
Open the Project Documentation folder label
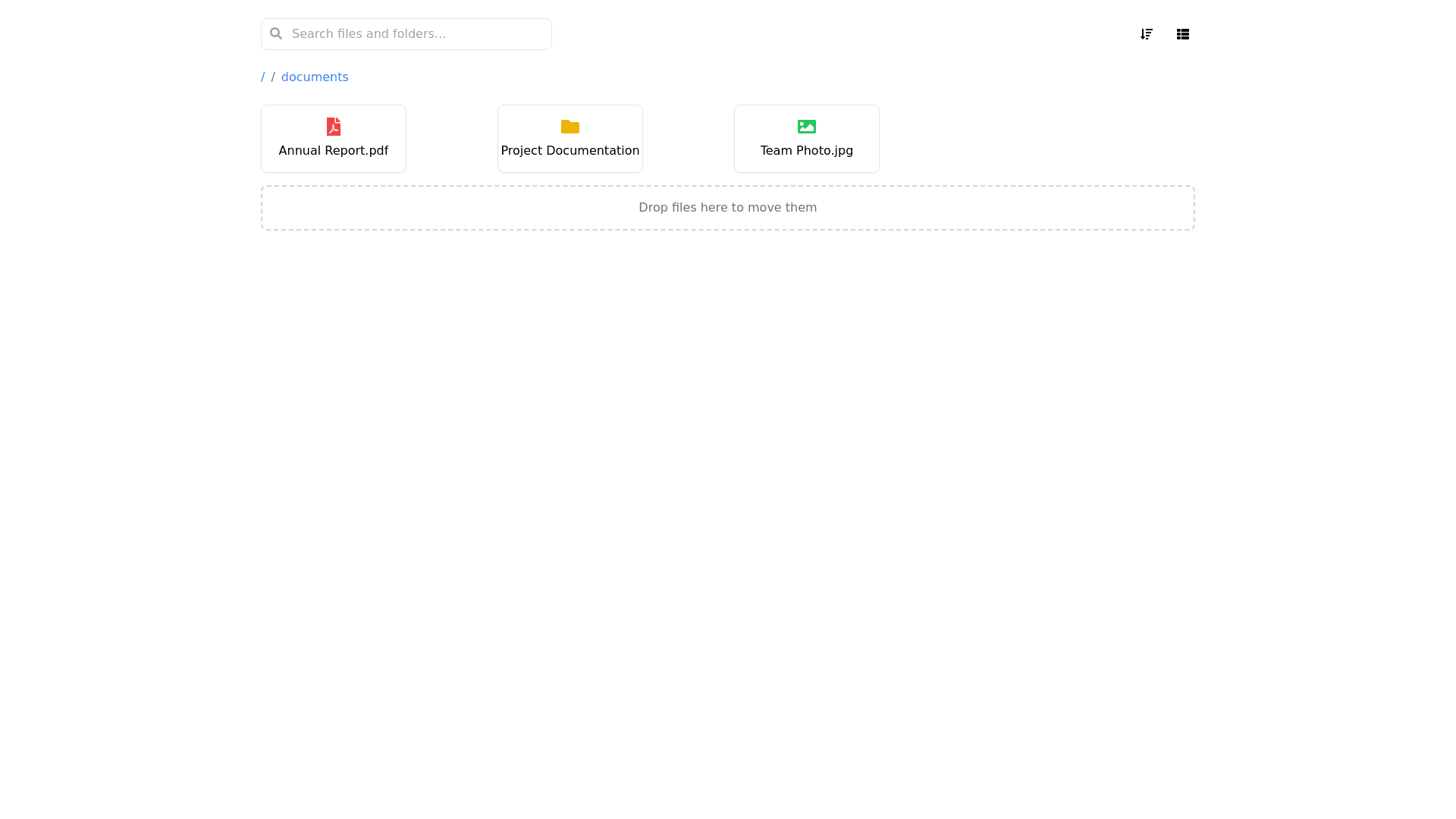coord(570,151)
